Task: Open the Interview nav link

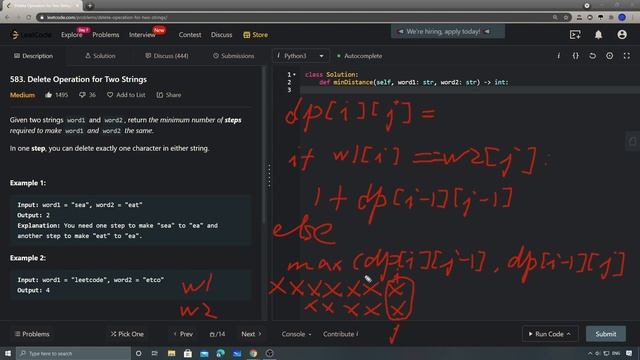Action: [142, 35]
